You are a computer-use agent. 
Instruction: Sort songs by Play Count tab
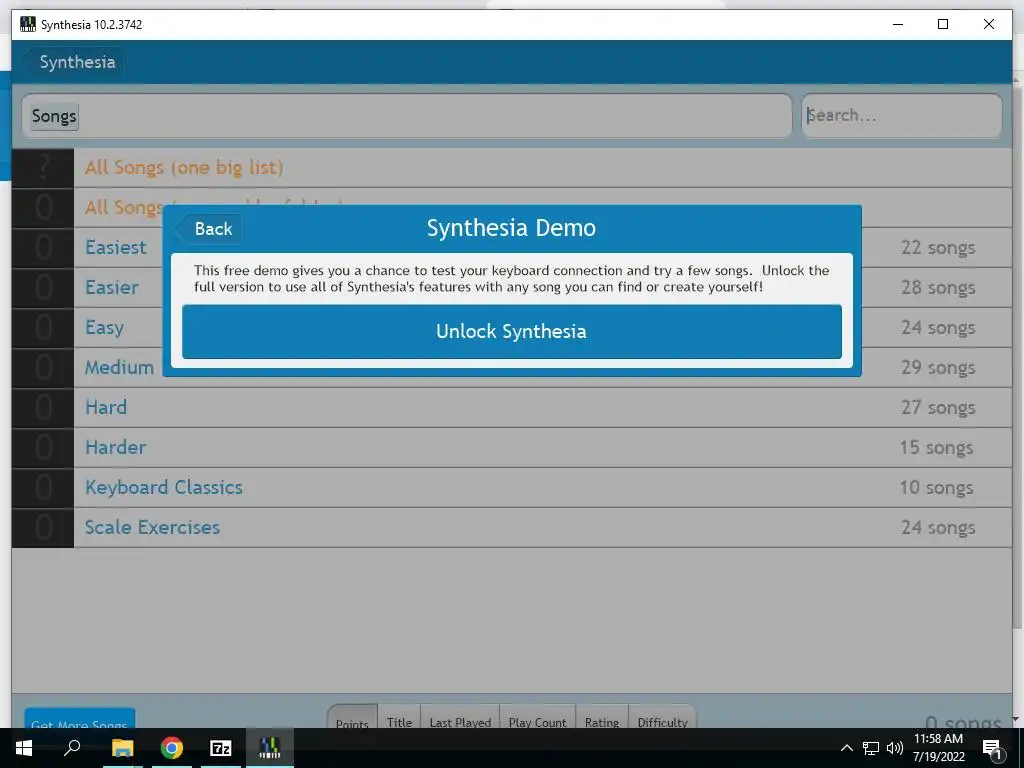[x=537, y=717]
